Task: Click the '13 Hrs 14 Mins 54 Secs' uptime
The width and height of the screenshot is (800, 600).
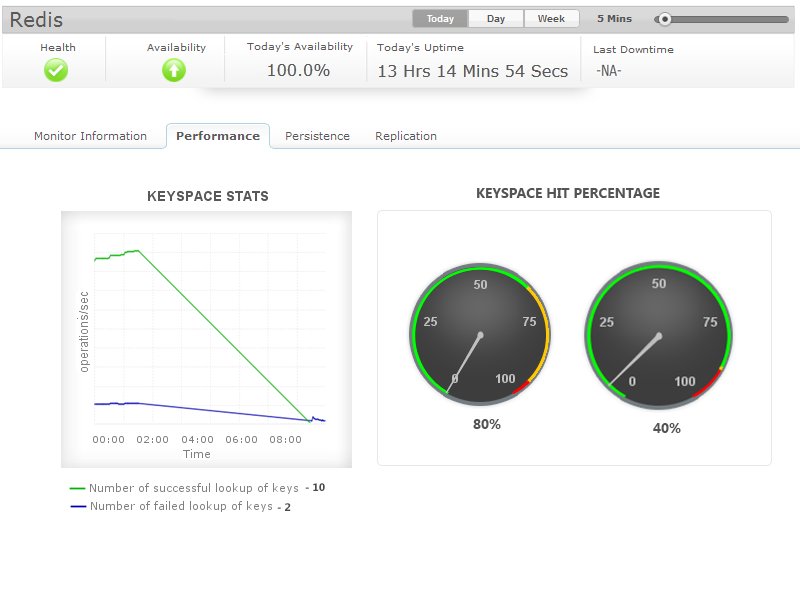Action: click(x=472, y=71)
